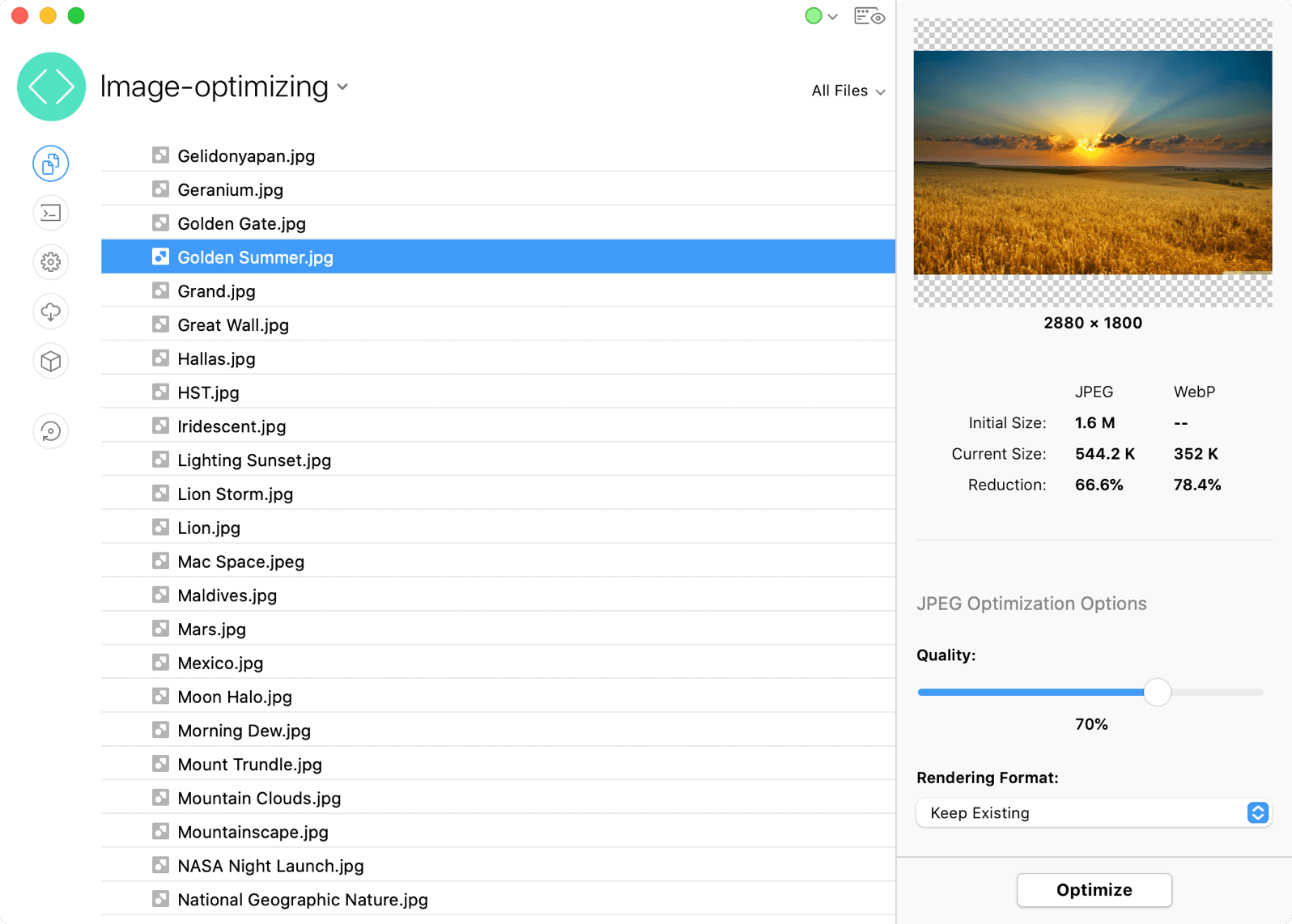Select the Mountain Clouds.jpg file name
This screenshot has height=924, width=1292.
[x=259, y=799]
